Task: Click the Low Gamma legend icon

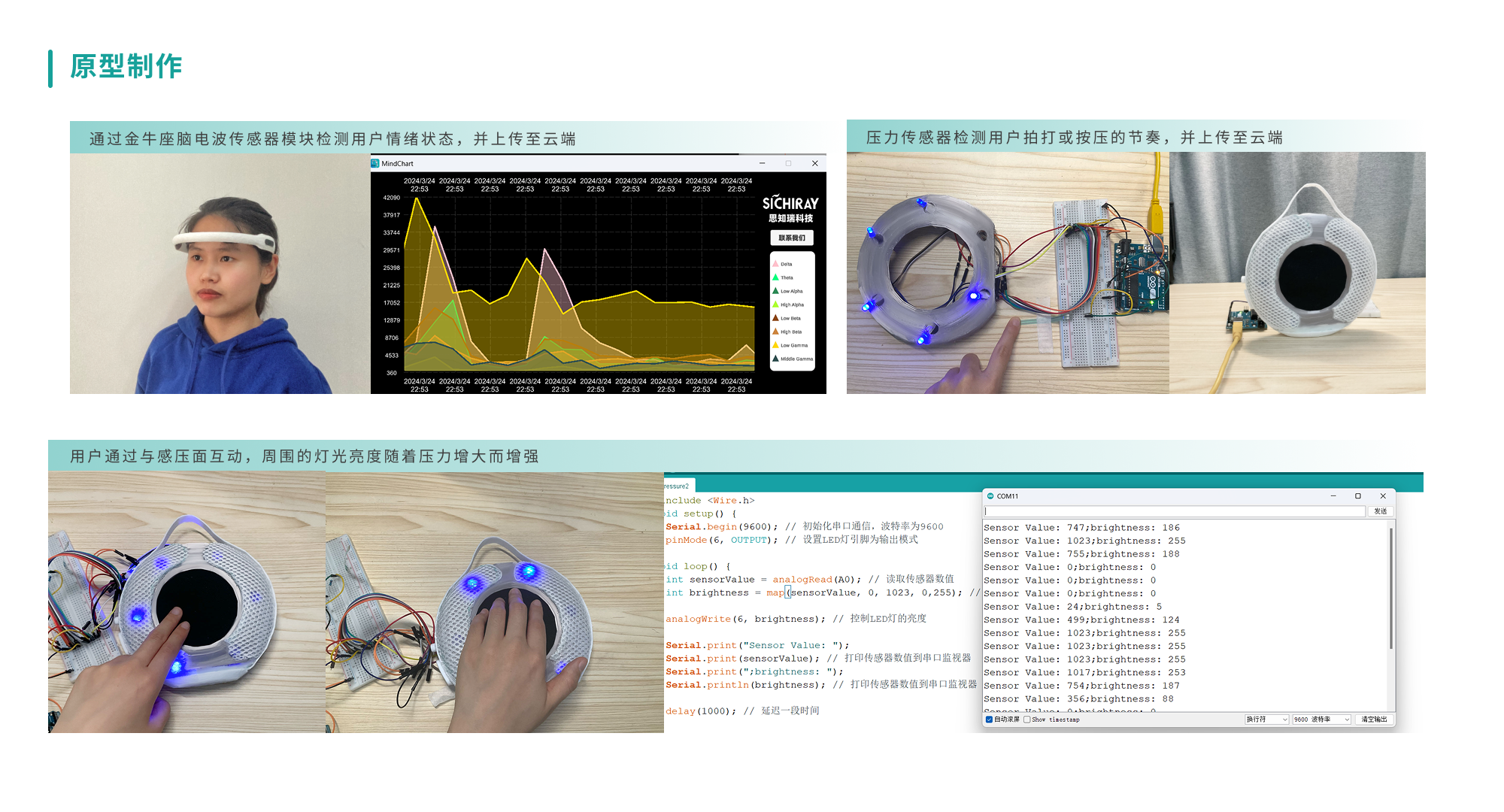Action: 775,346
